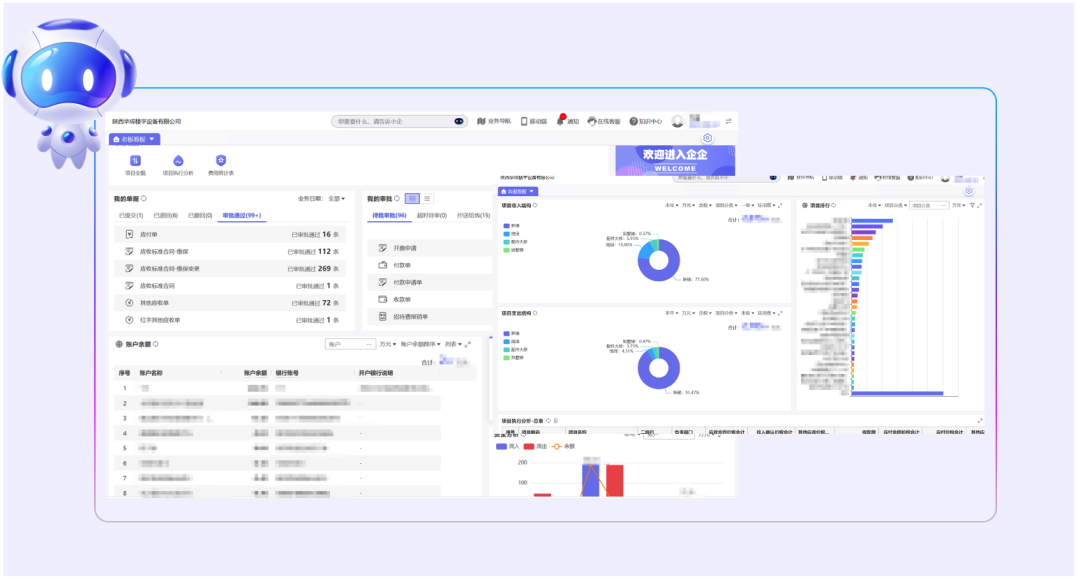
Task: Click the 通知 bell icon
Action: tap(560, 121)
